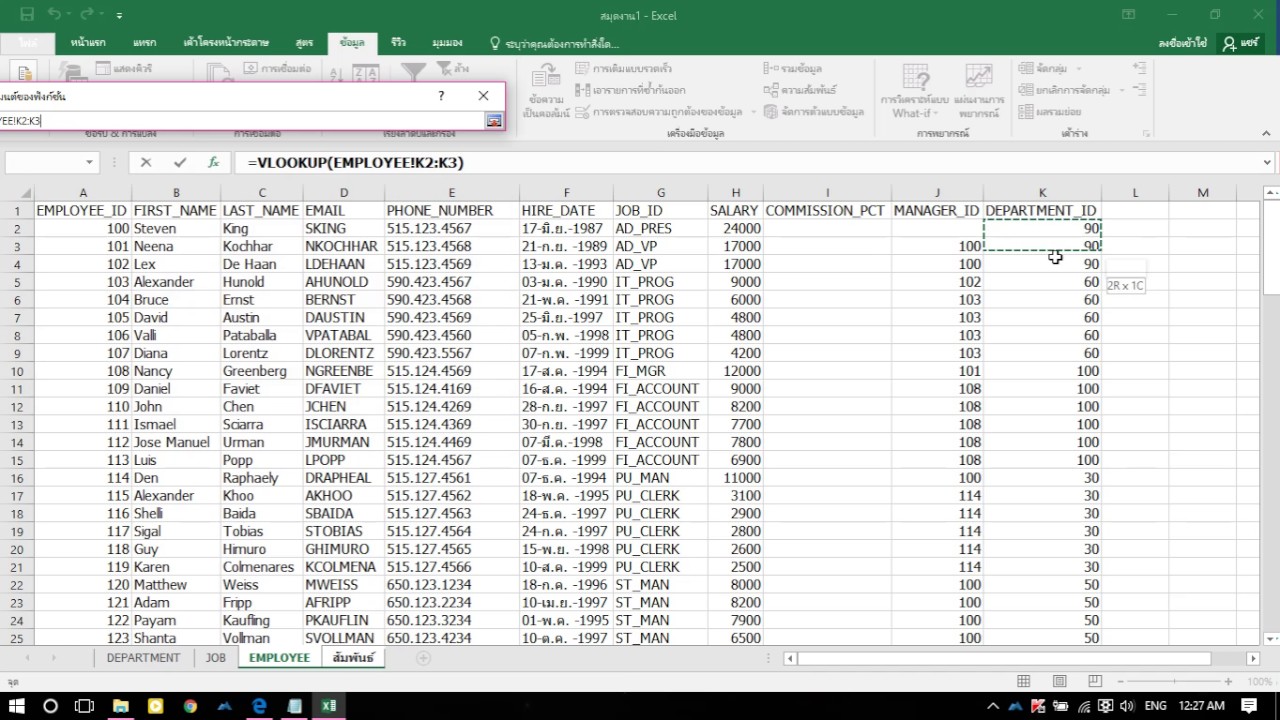Click the Ungroup outline icon

tap(1026, 90)
